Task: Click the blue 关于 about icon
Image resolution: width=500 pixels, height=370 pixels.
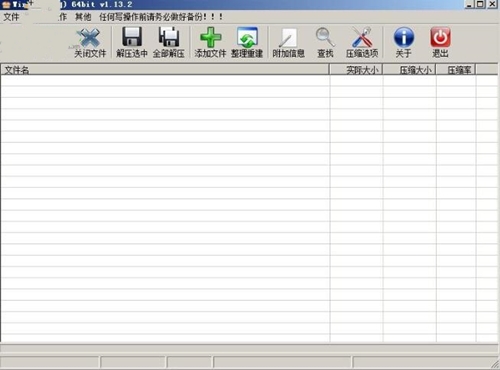Action: [x=404, y=37]
